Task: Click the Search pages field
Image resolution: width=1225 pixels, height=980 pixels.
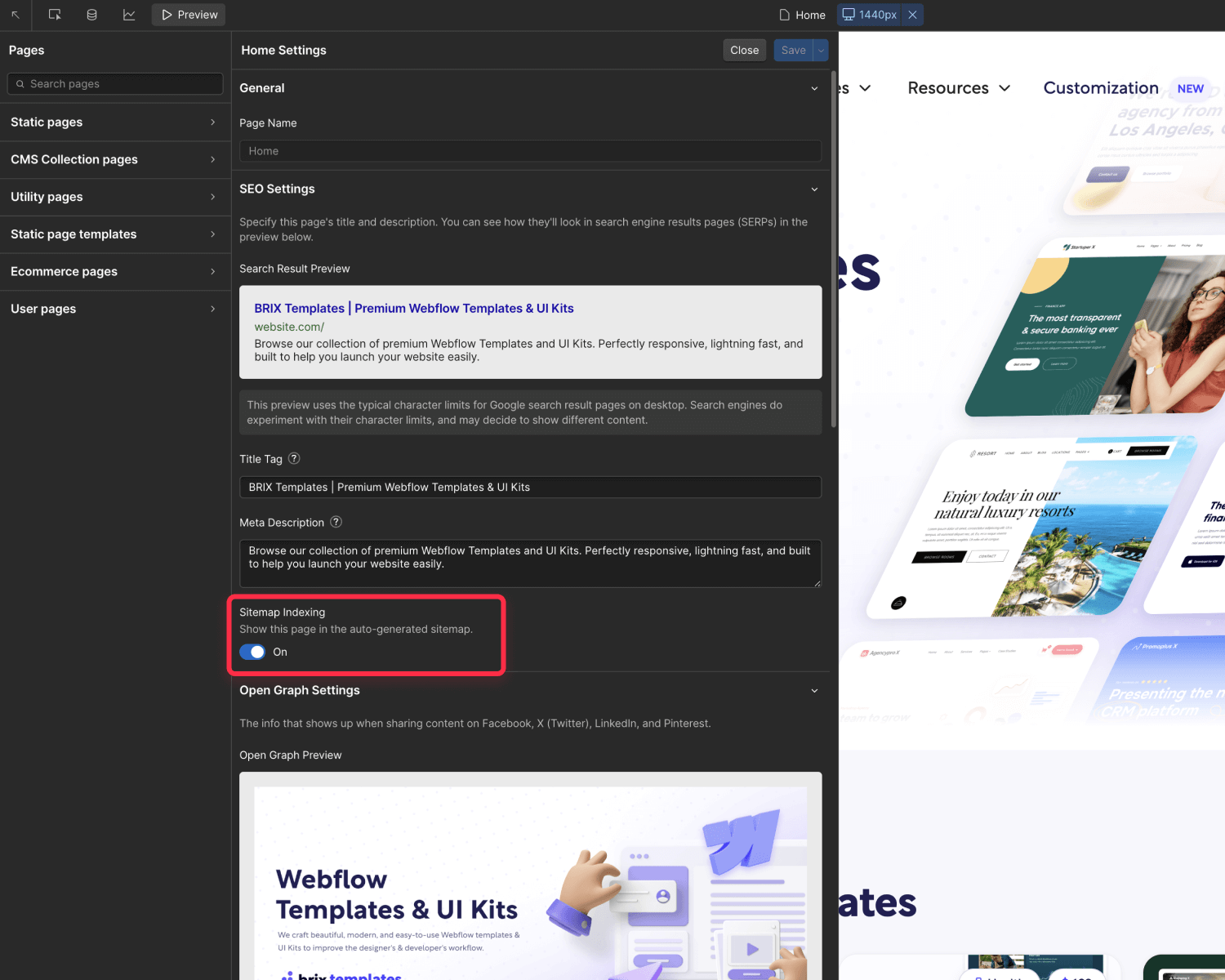Action: [115, 83]
